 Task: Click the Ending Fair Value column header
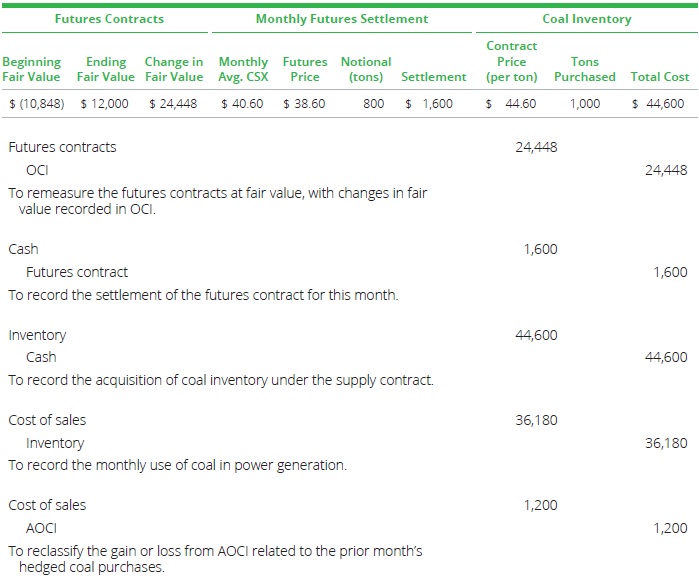pyautogui.click(x=105, y=69)
